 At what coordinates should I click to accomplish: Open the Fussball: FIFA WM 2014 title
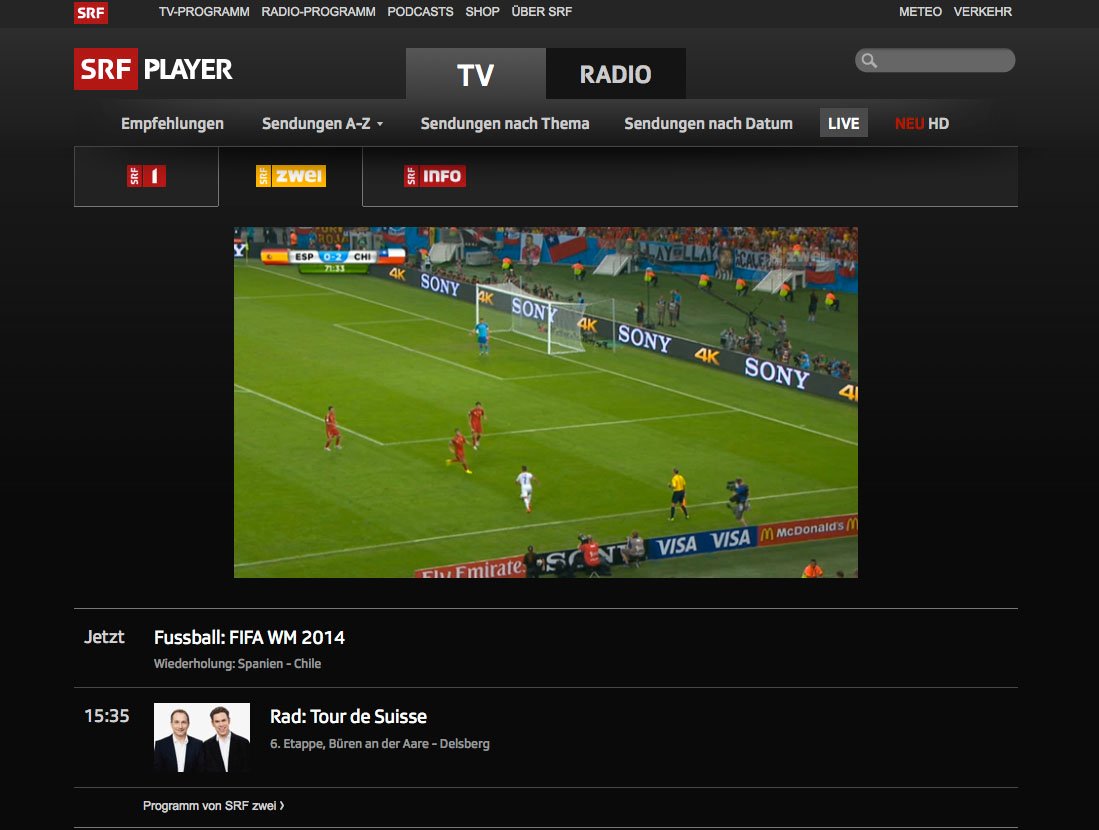pyautogui.click(x=250, y=637)
